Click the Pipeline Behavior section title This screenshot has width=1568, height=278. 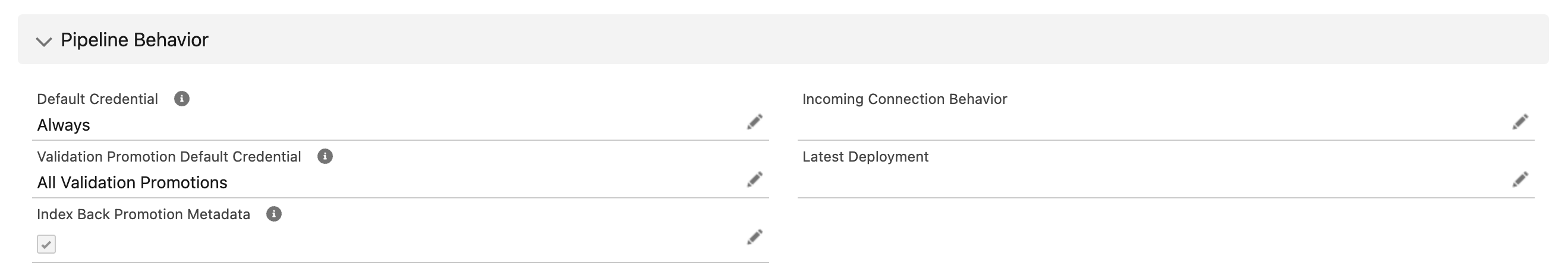(x=134, y=40)
